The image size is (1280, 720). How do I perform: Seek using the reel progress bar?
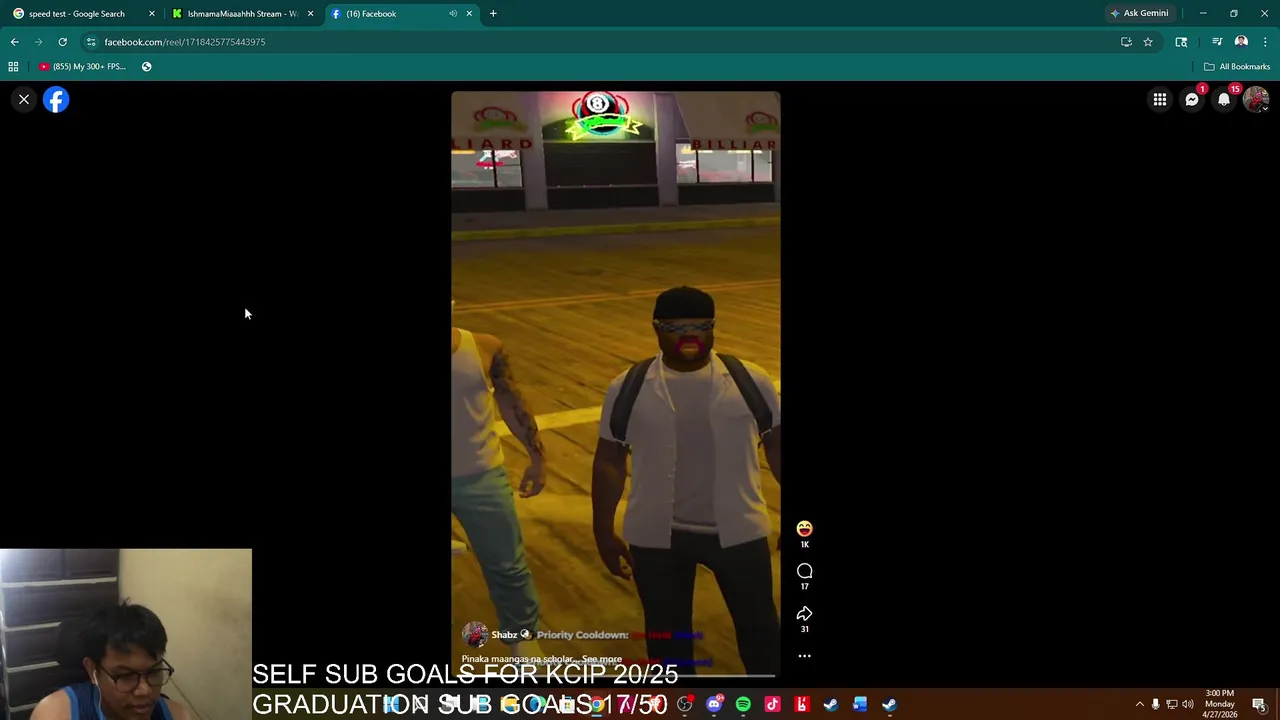coord(615,677)
